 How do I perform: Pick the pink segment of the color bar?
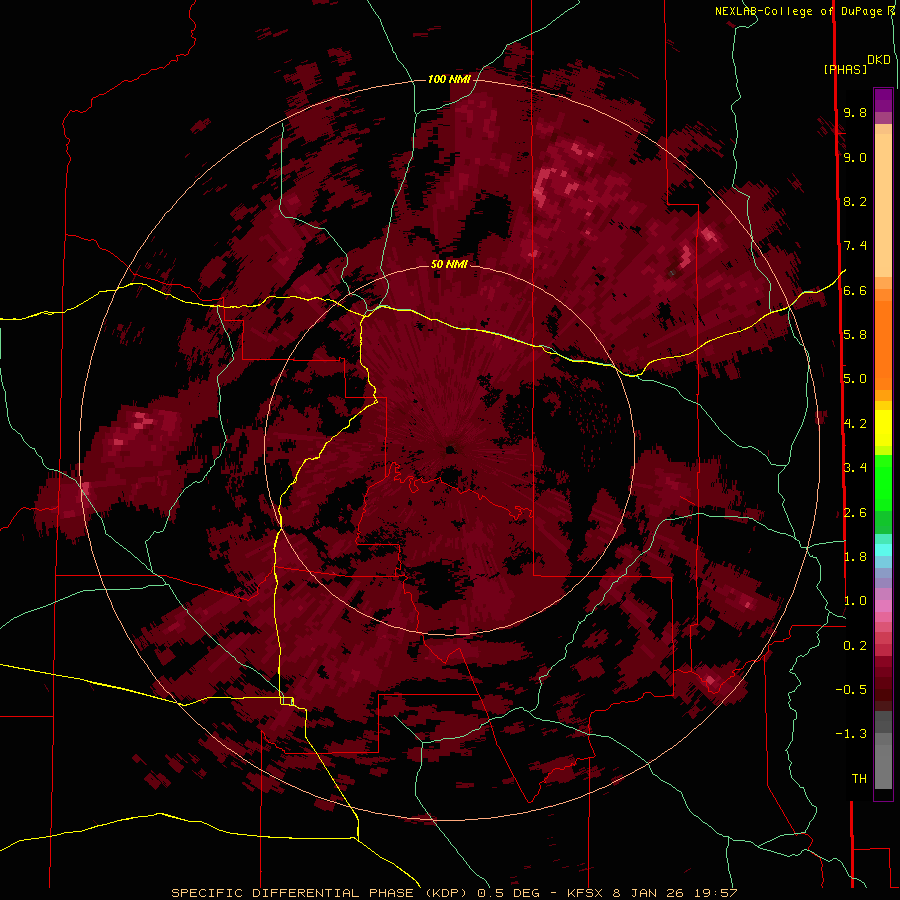pyautogui.click(x=883, y=606)
